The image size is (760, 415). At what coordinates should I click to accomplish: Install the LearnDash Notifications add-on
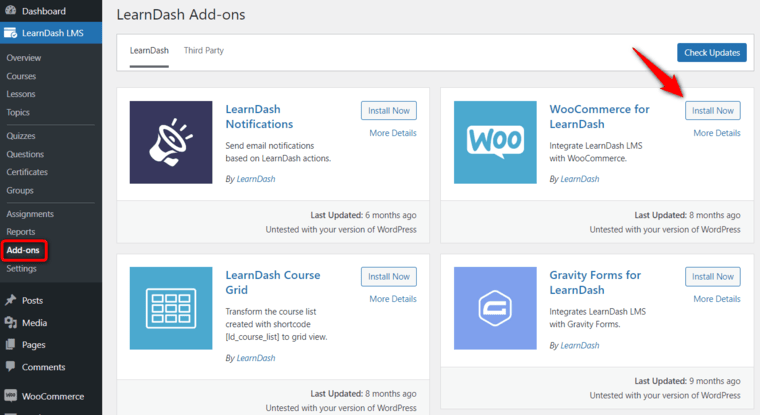point(389,111)
